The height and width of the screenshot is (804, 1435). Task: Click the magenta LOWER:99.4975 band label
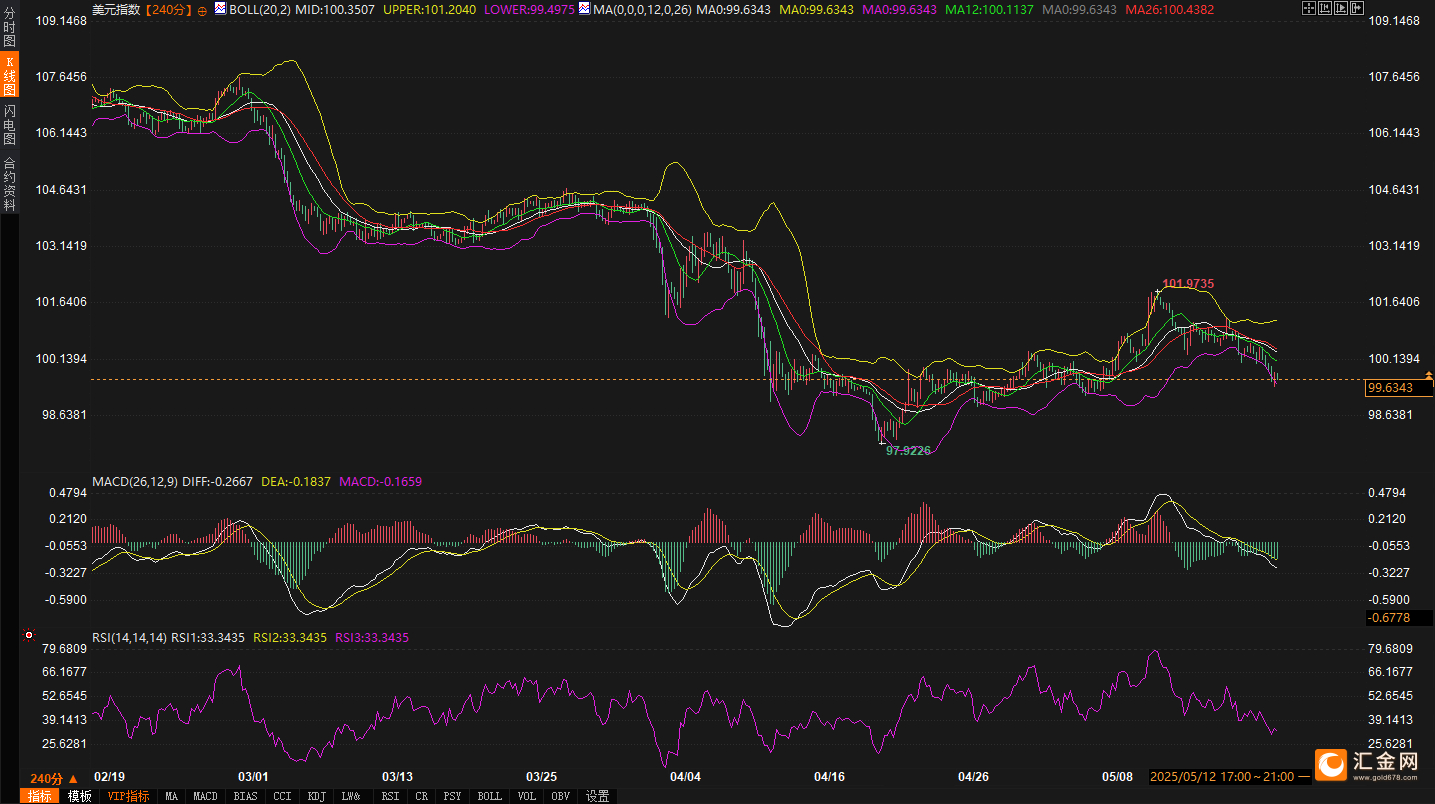[525, 9]
